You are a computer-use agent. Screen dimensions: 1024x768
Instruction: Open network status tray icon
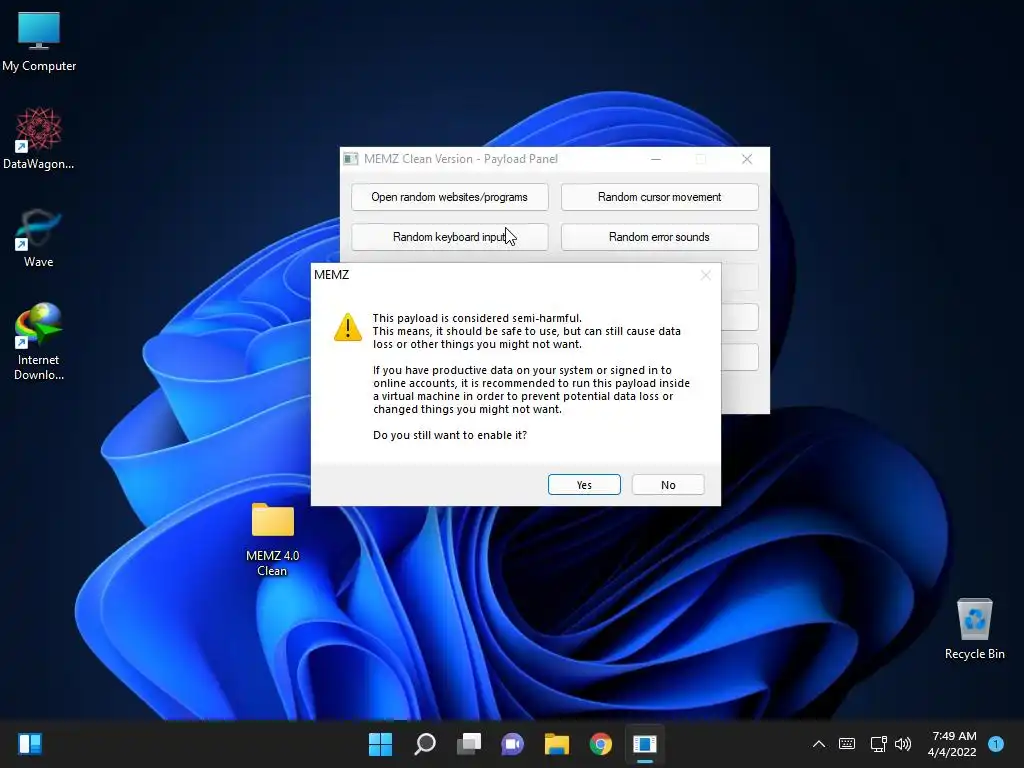[878, 744]
